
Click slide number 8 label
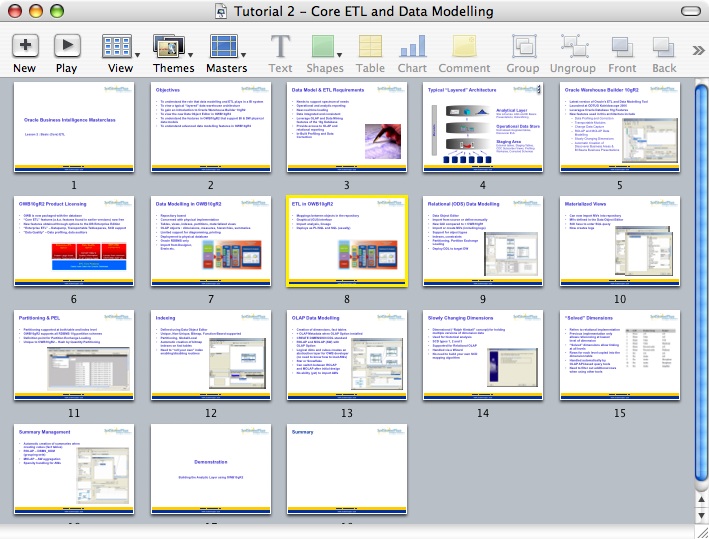click(x=347, y=299)
